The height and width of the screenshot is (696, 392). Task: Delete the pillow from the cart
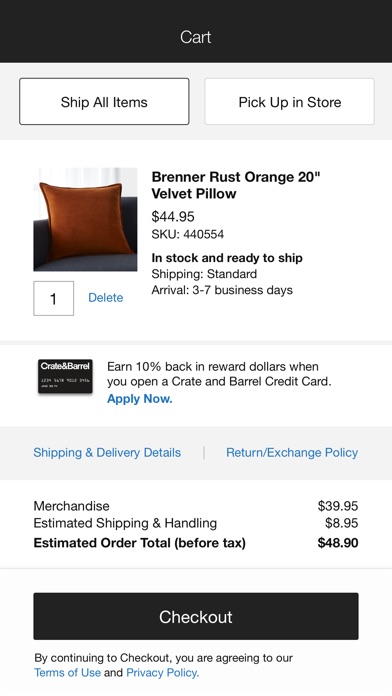(x=106, y=297)
